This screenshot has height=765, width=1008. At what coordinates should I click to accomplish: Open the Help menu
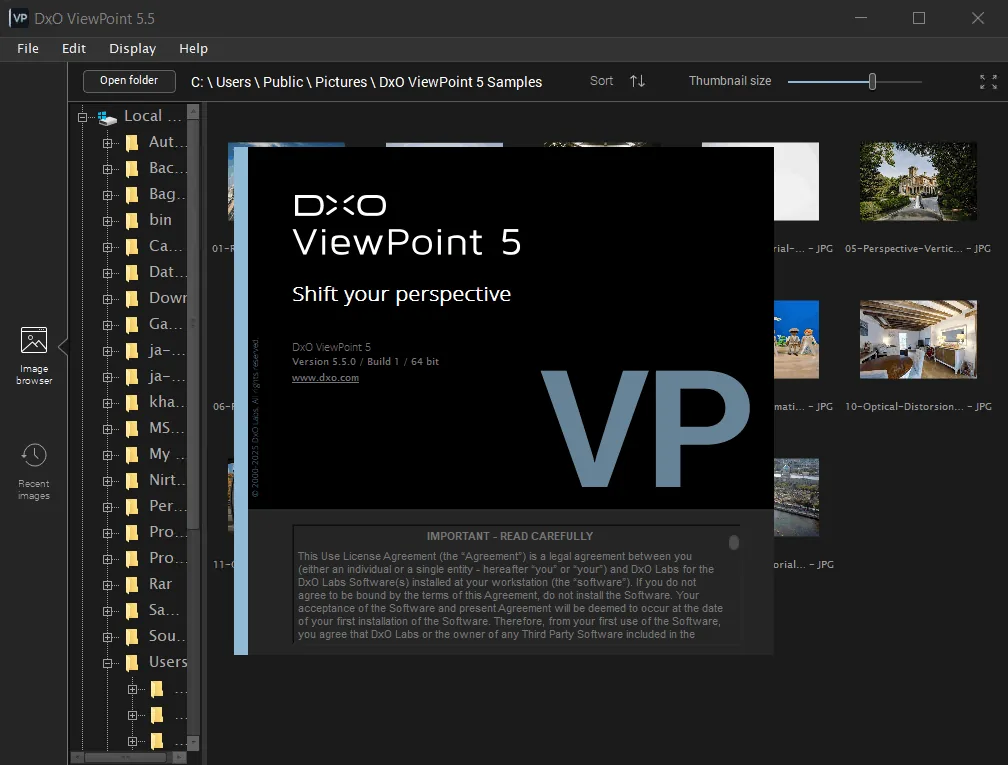[x=194, y=49]
